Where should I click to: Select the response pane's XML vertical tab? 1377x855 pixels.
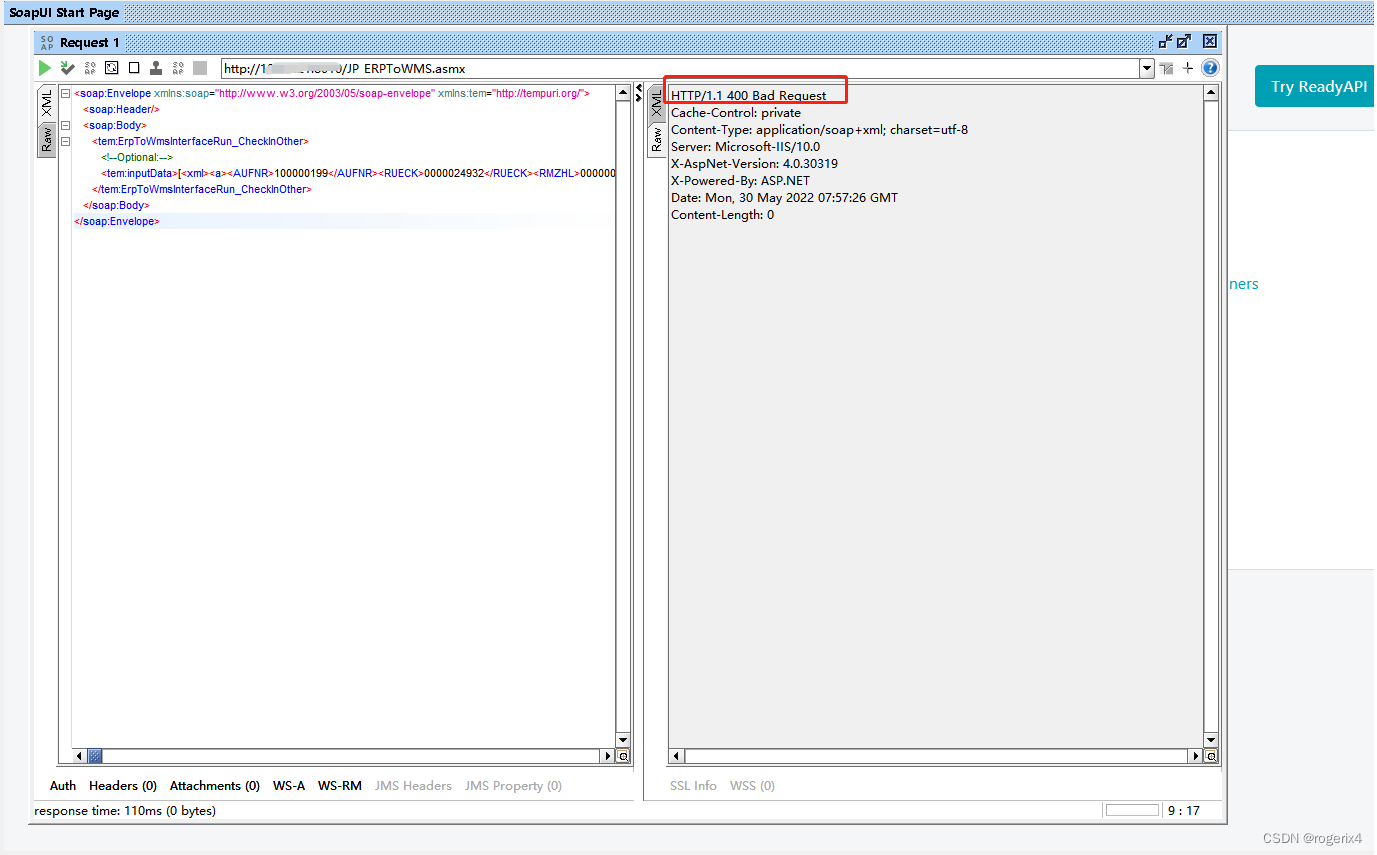(656, 103)
